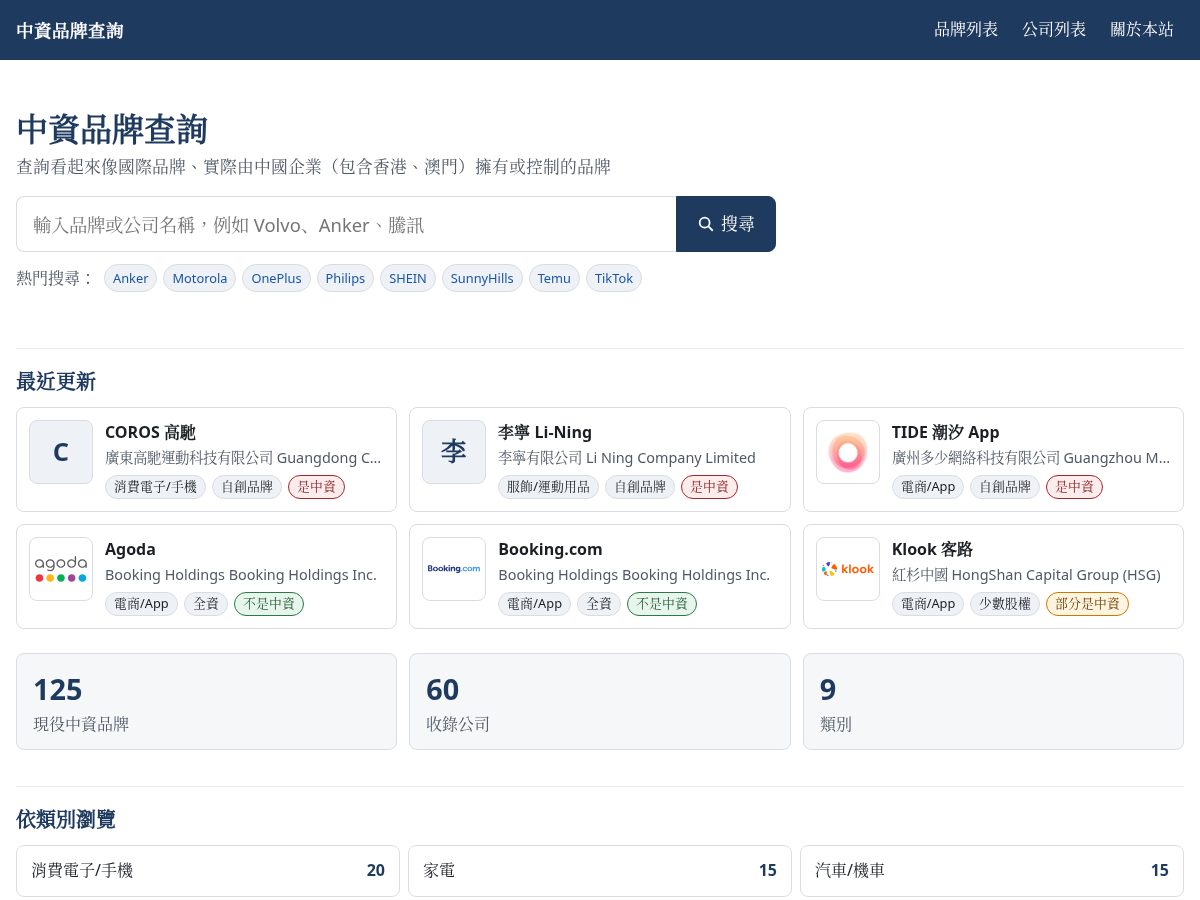Click 李寧有限公司 Li Ning Company Limited text

pos(627,458)
